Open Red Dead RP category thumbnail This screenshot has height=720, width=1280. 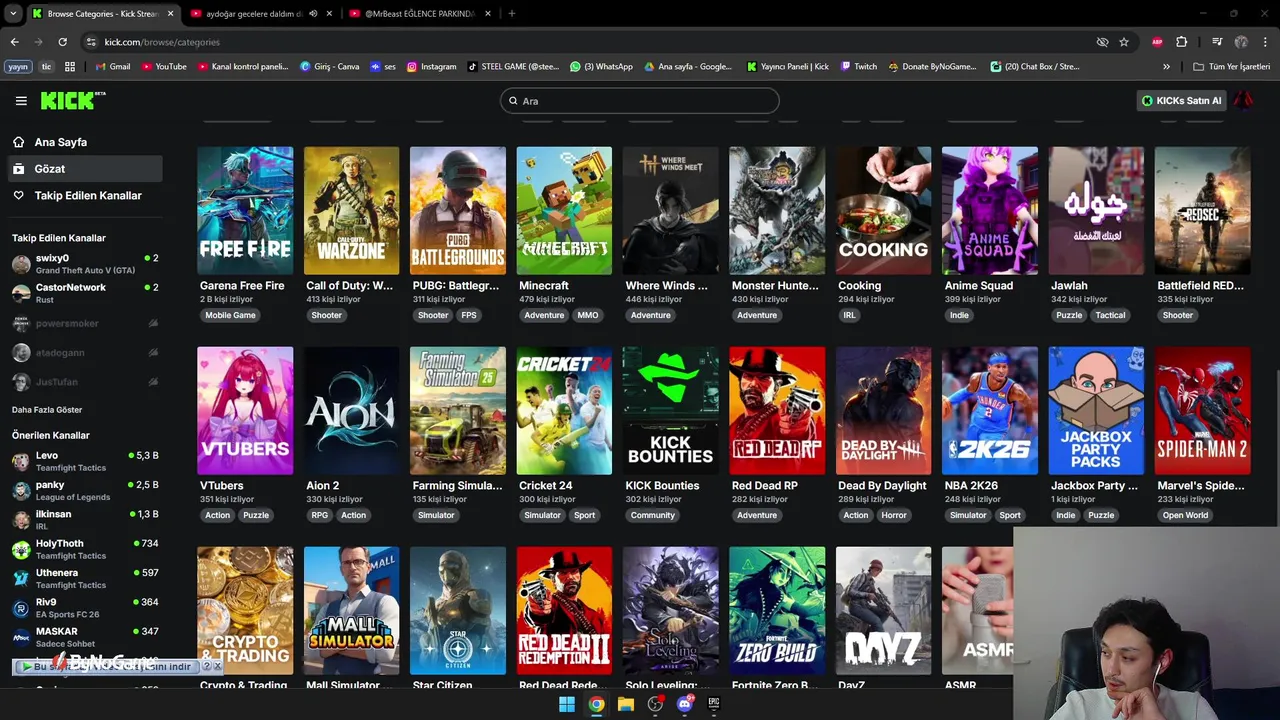[x=777, y=411]
